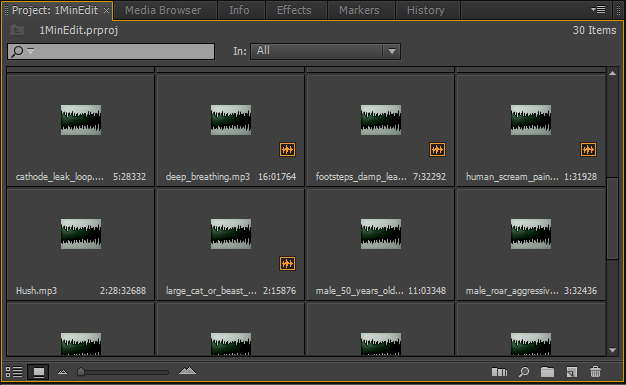Viewport: 626px width, 385px height.
Task: Open the Info tab
Action: (x=239, y=10)
